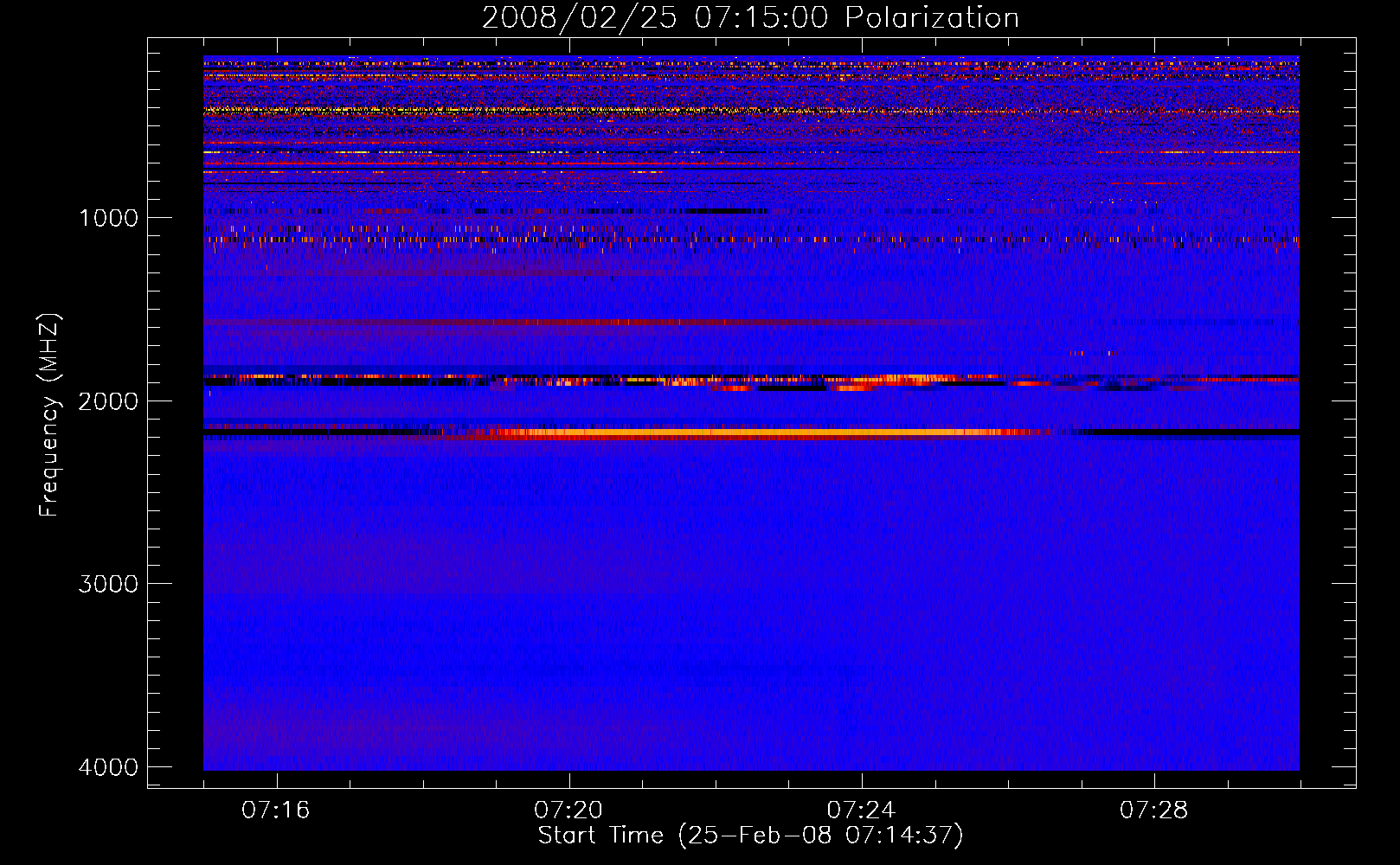Click the 'Frequency (MHZ)' axis label
1400x865 pixels.
49,415
